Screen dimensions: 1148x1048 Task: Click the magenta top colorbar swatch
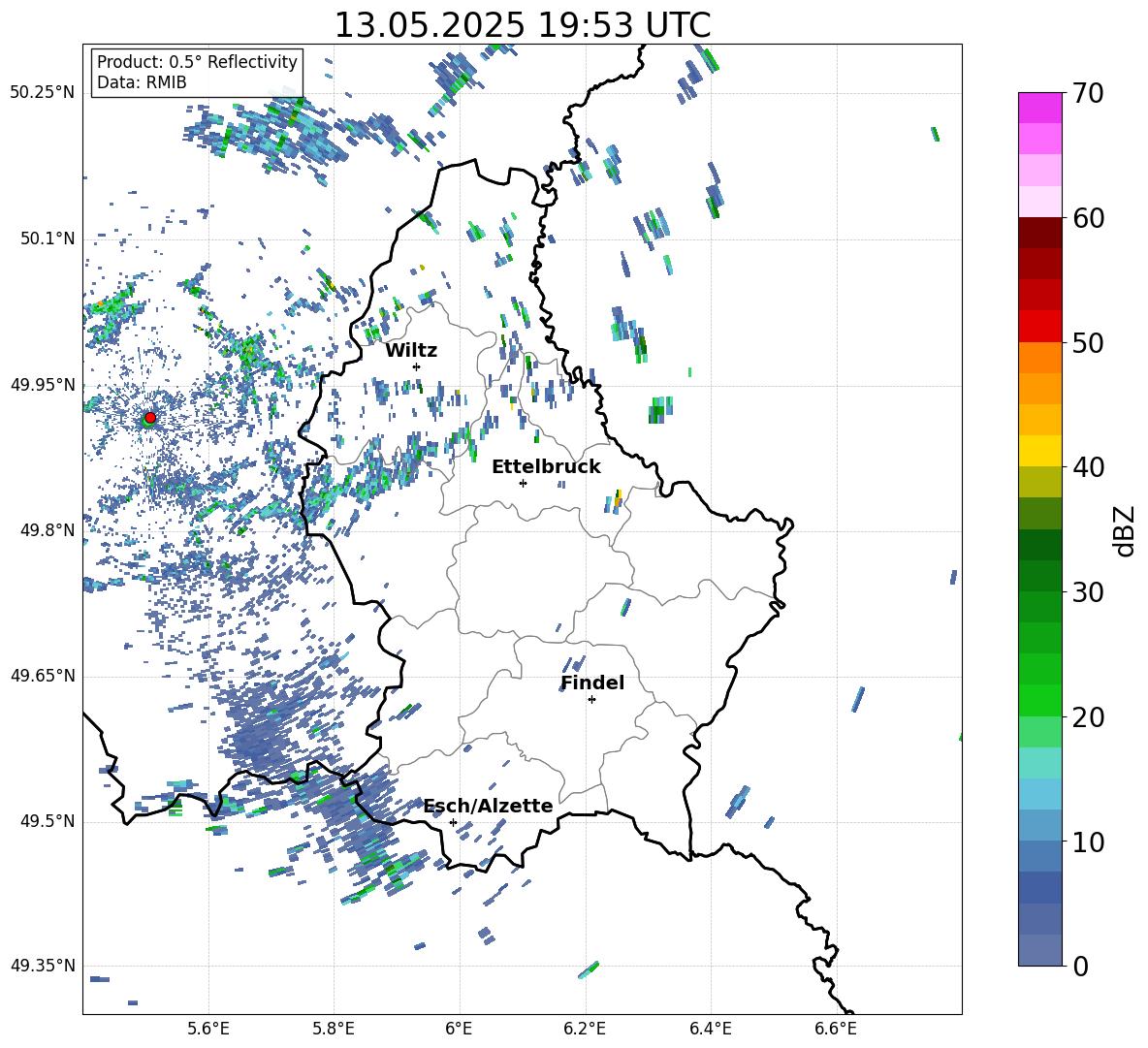[1039, 108]
